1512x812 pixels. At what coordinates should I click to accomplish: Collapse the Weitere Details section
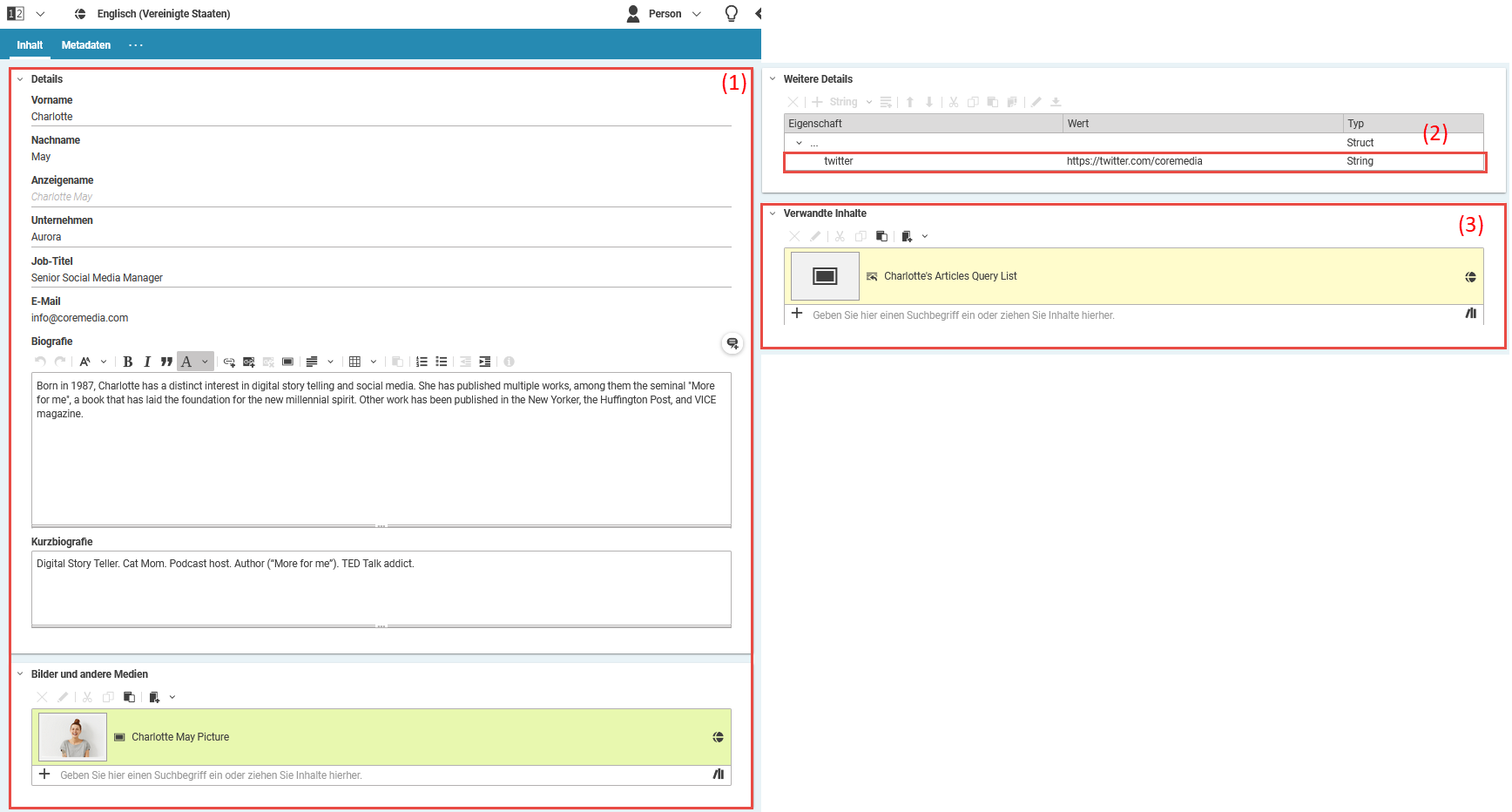point(773,79)
